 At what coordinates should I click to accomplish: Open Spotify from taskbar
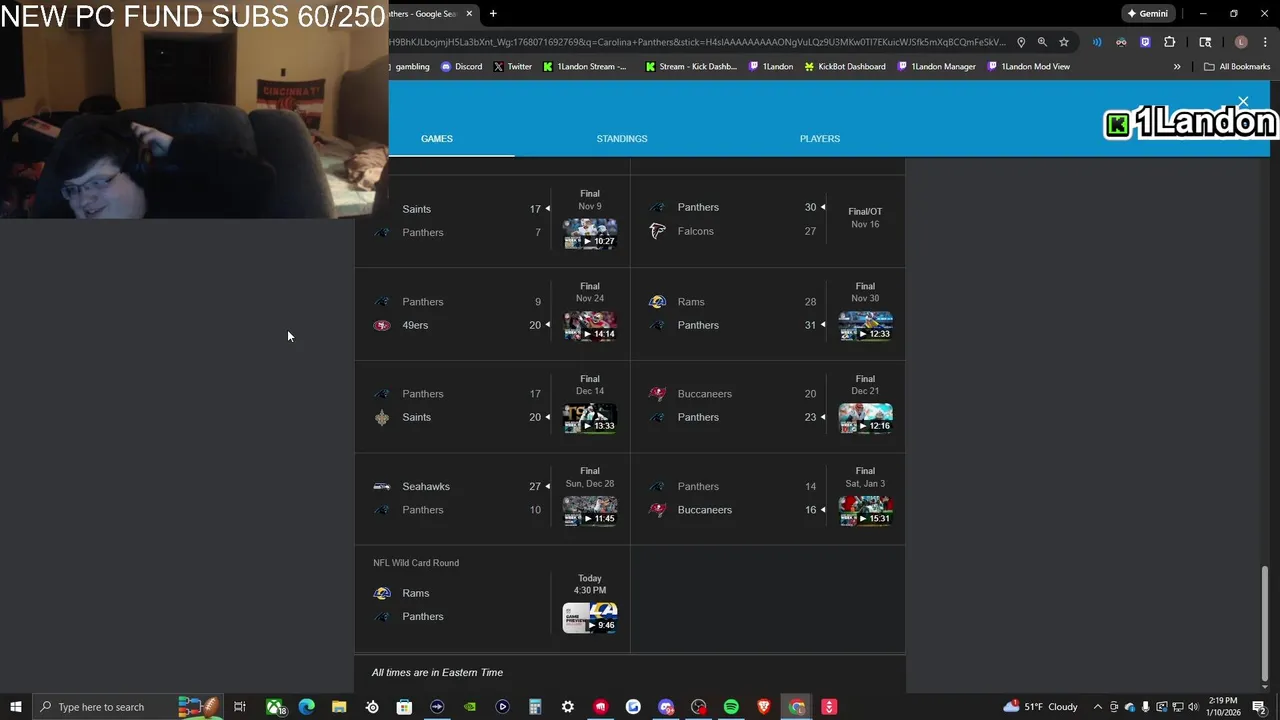(x=731, y=707)
